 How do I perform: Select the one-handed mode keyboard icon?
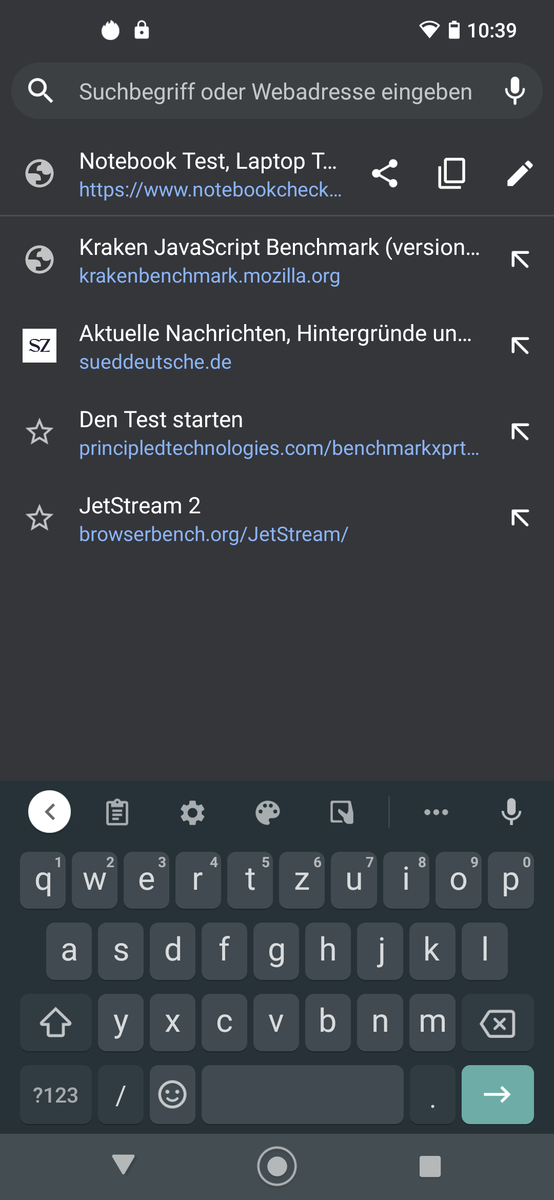pyautogui.click(x=342, y=813)
